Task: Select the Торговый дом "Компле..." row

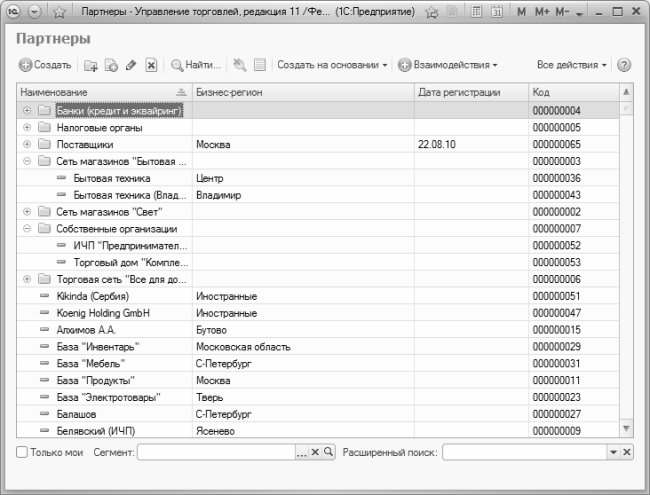Action: (x=318, y=262)
